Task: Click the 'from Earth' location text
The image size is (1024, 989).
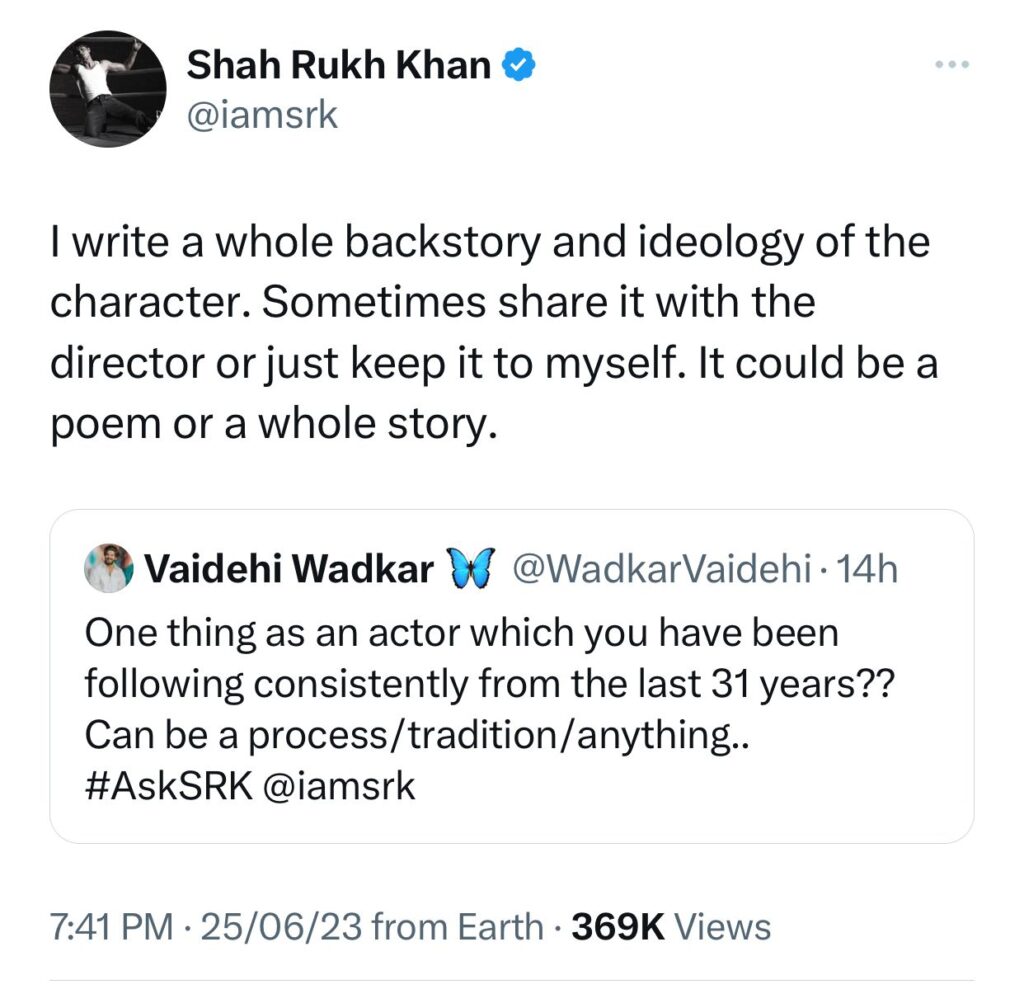Action: point(458,927)
